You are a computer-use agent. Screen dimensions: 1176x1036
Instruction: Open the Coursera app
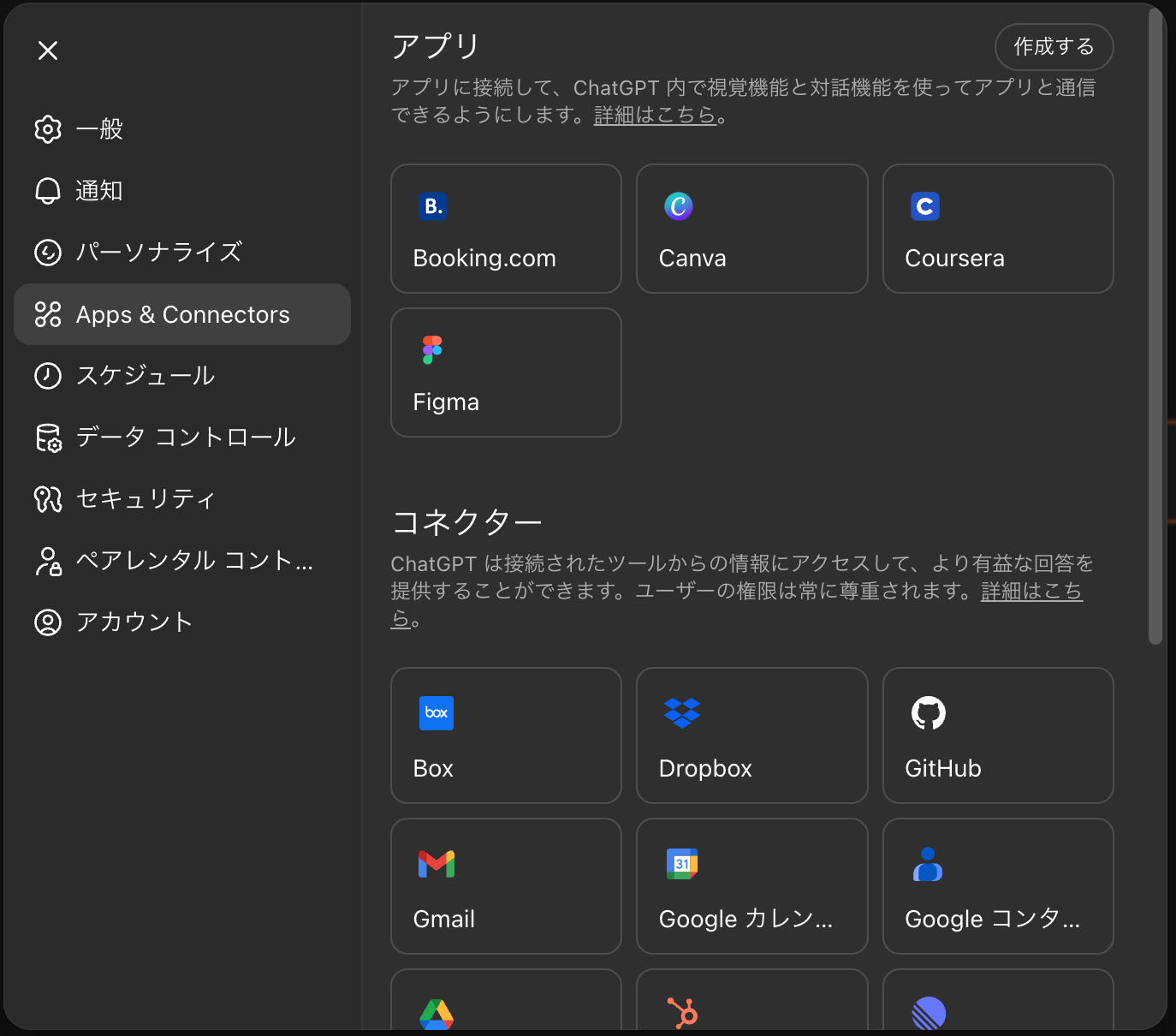(x=997, y=229)
